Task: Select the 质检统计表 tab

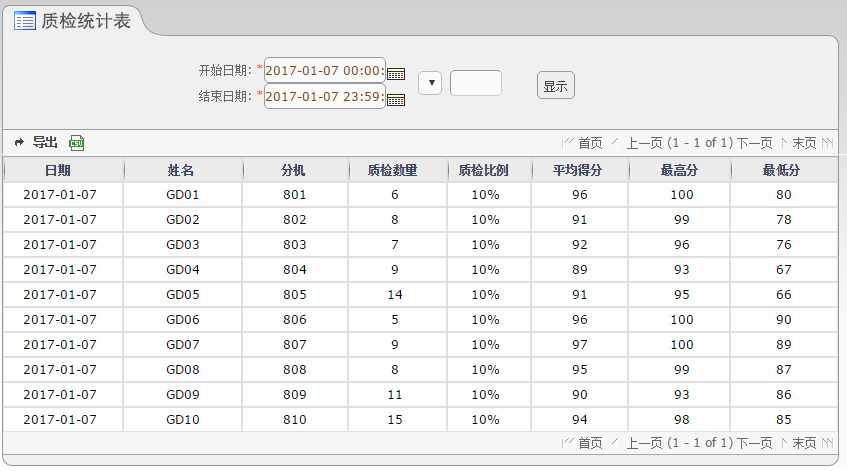Action: tap(85, 21)
